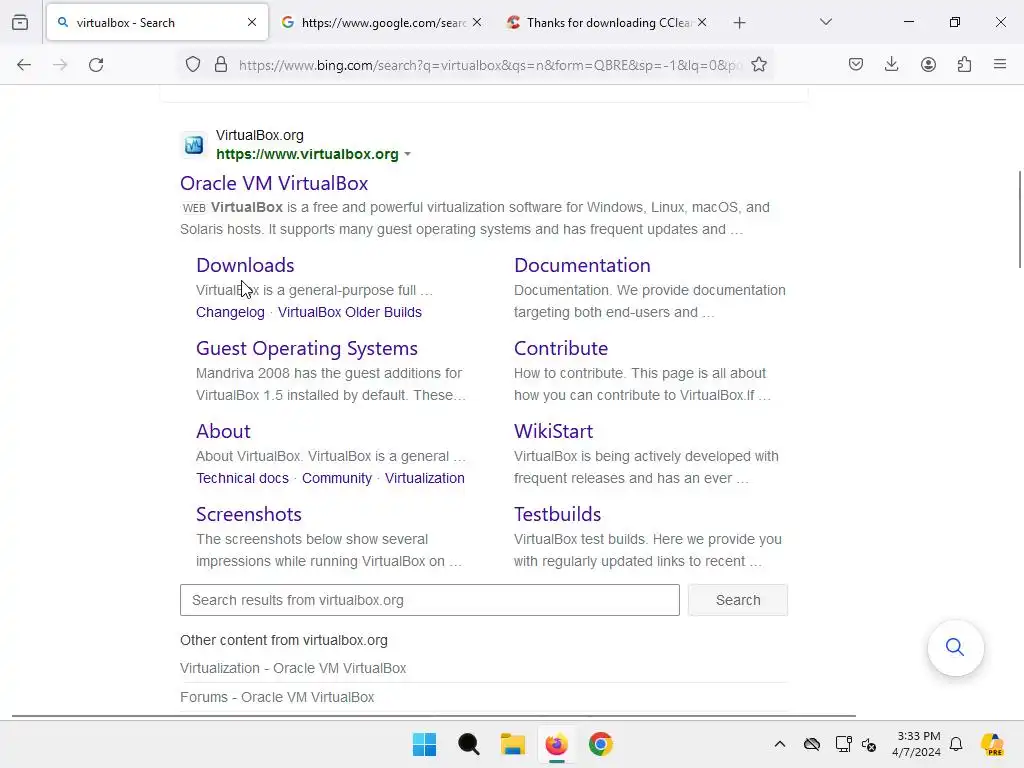This screenshot has width=1024, height=768.
Task: Open notifications bell in taskbar
Action: pyautogui.click(x=956, y=744)
